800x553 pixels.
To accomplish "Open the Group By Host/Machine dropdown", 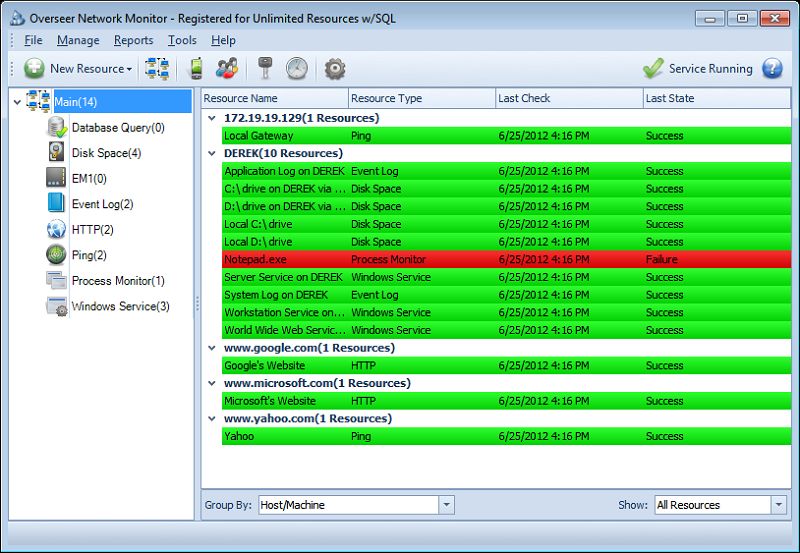I will [446, 505].
